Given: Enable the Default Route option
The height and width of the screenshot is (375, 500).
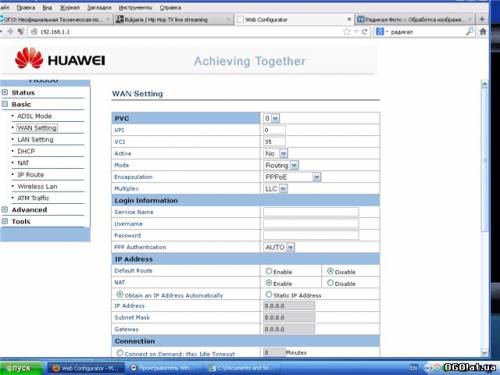Looking at the screenshot, I should pyautogui.click(x=269, y=271).
